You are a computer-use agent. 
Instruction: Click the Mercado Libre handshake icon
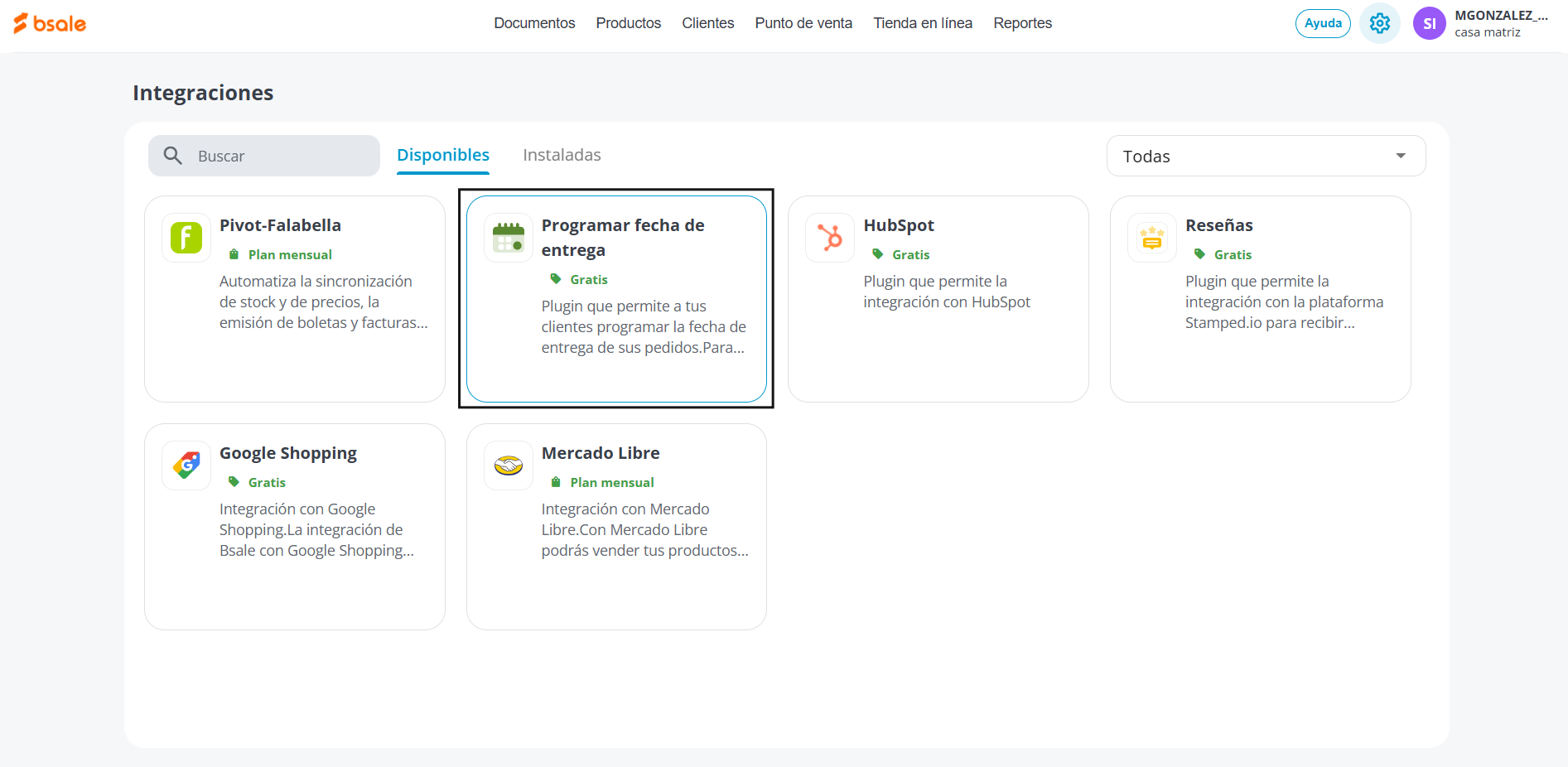tap(509, 466)
